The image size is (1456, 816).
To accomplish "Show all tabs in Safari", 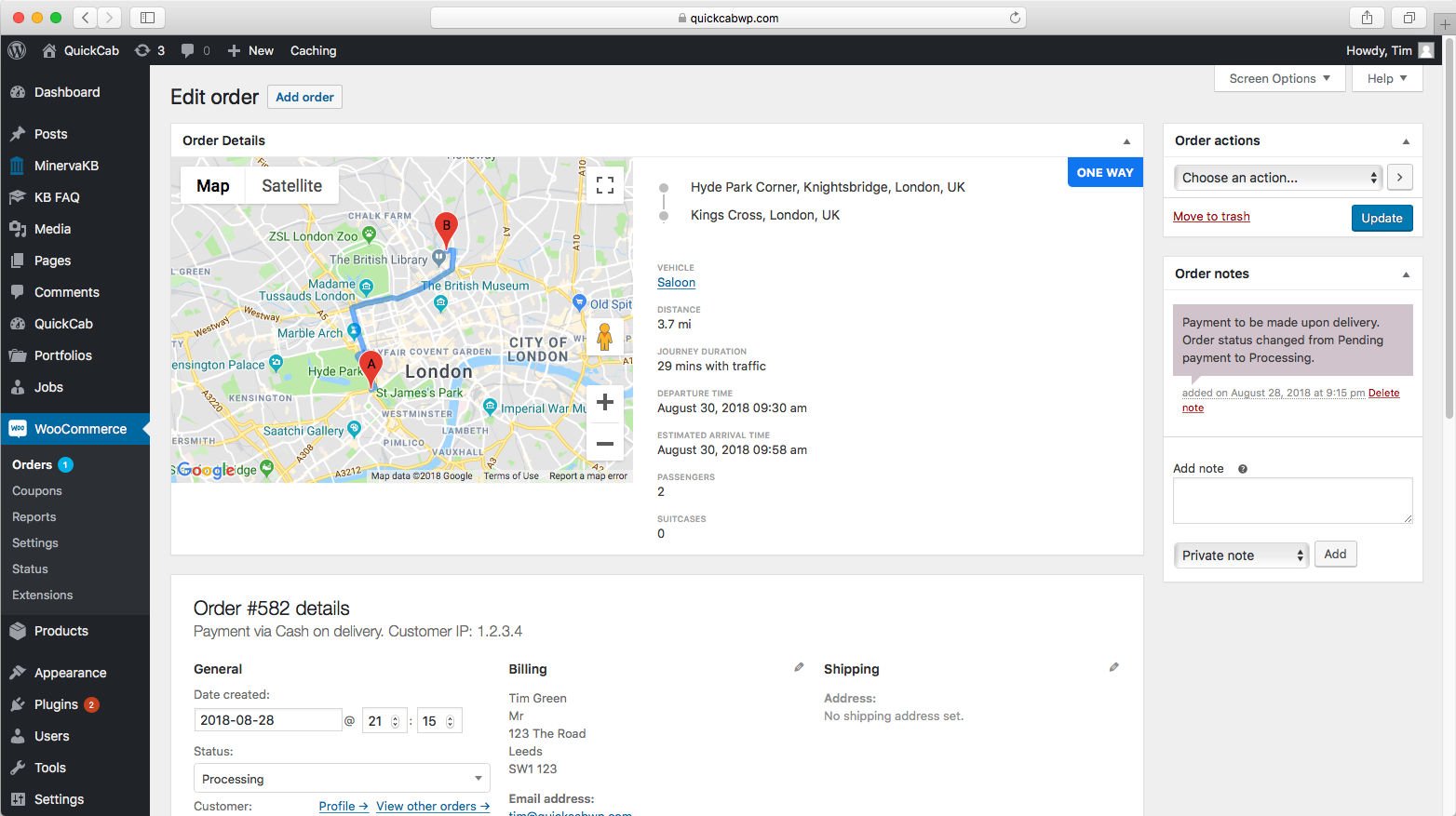I will [1409, 17].
